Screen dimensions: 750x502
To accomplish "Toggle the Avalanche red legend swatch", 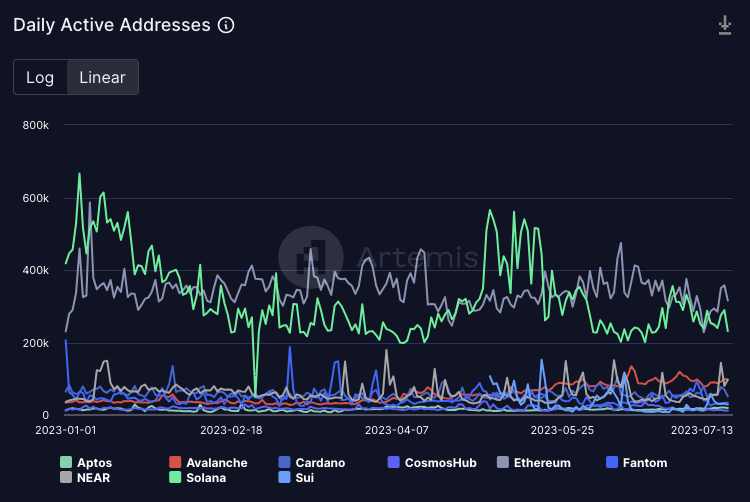I will coord(175,462).
